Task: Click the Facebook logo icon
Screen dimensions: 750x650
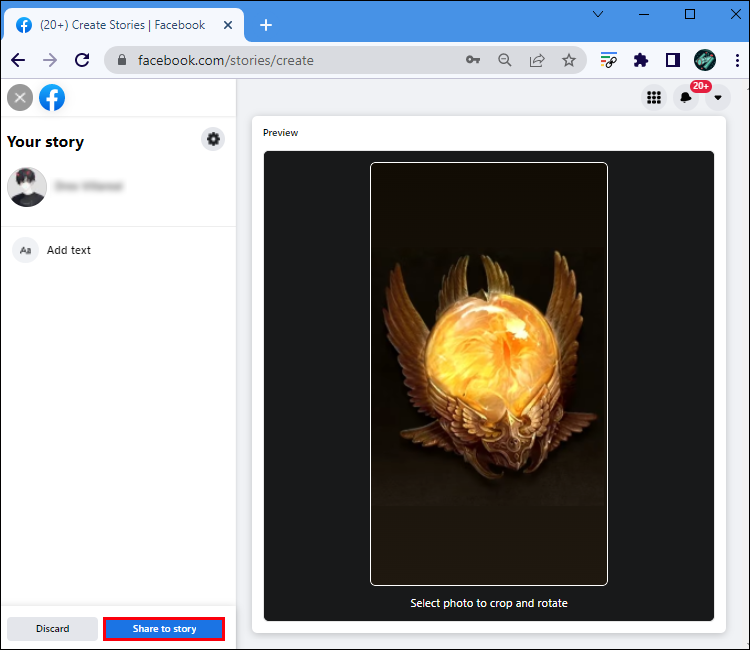Action: point(52,97)
